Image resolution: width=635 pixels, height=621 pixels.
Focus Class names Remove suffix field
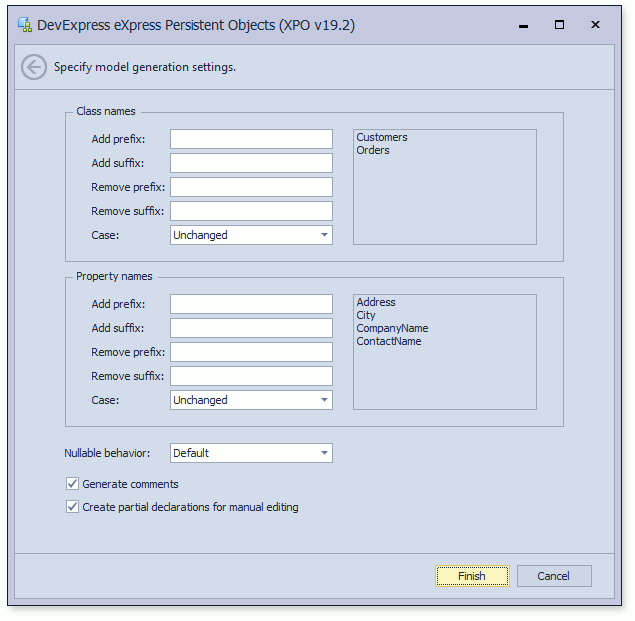251,211
